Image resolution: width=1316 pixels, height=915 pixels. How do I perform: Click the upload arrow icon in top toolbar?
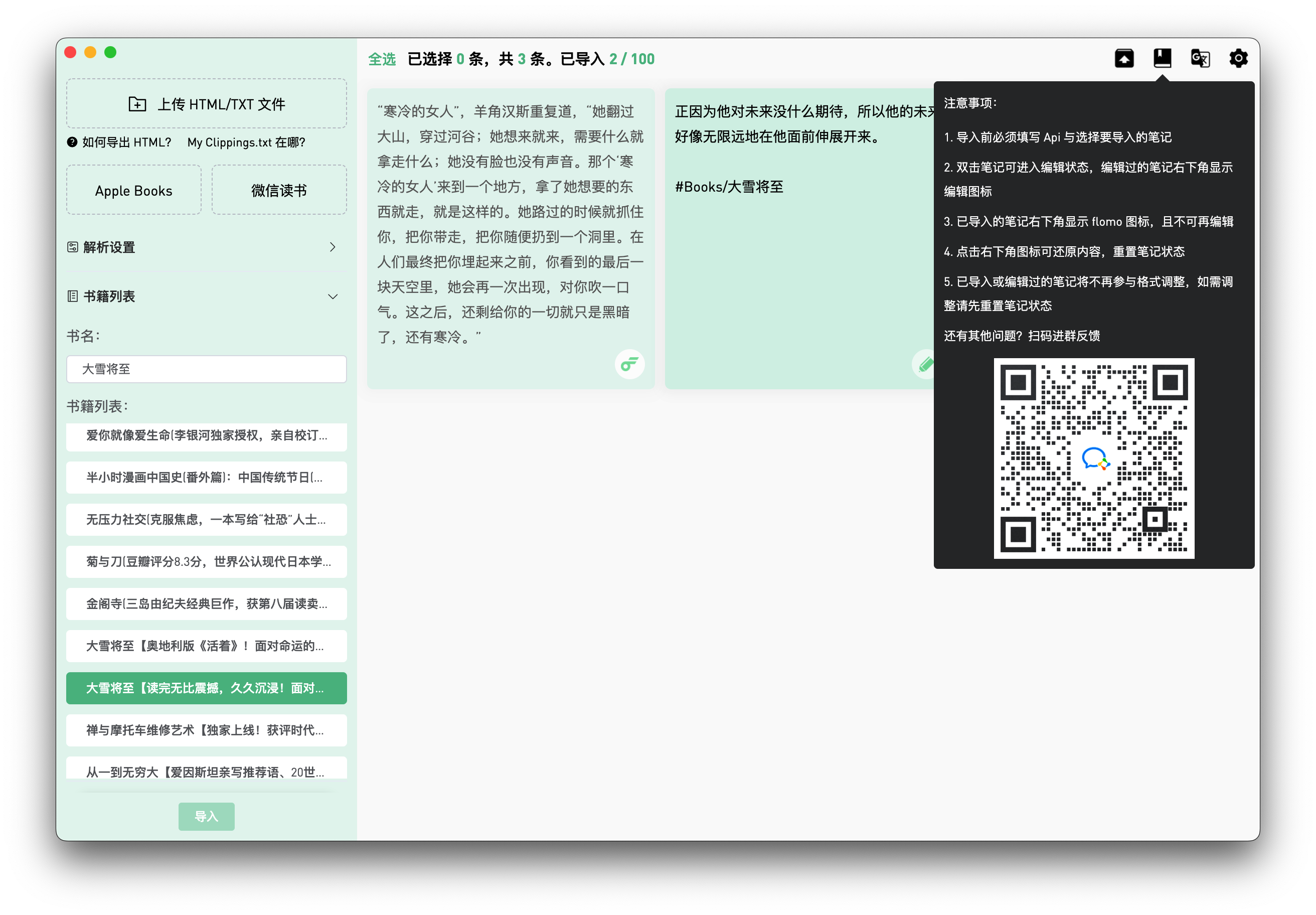pyautogui.click(x=1123, y=59)
